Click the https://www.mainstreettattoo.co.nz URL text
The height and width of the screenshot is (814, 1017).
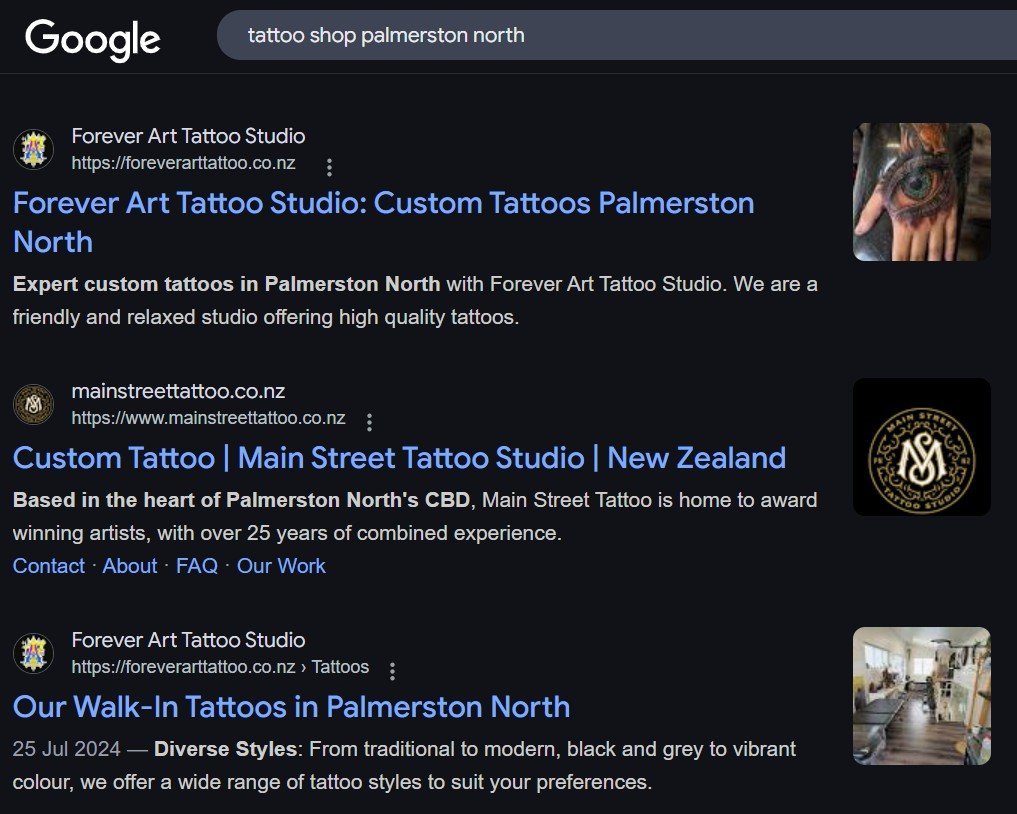pyautogui.click(x=208, y=418)
